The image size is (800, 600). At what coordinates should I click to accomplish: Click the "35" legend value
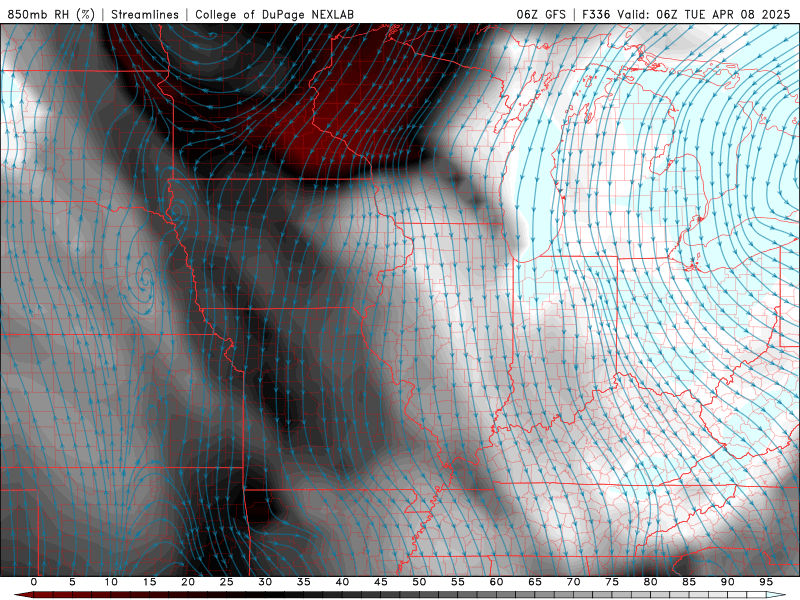click(x=304, y=582)
